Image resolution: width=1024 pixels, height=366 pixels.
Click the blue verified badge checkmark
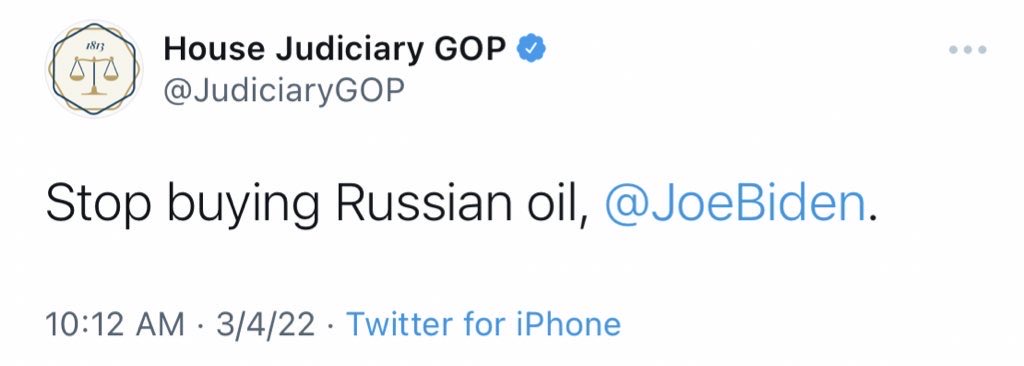[x=532, y=49]
